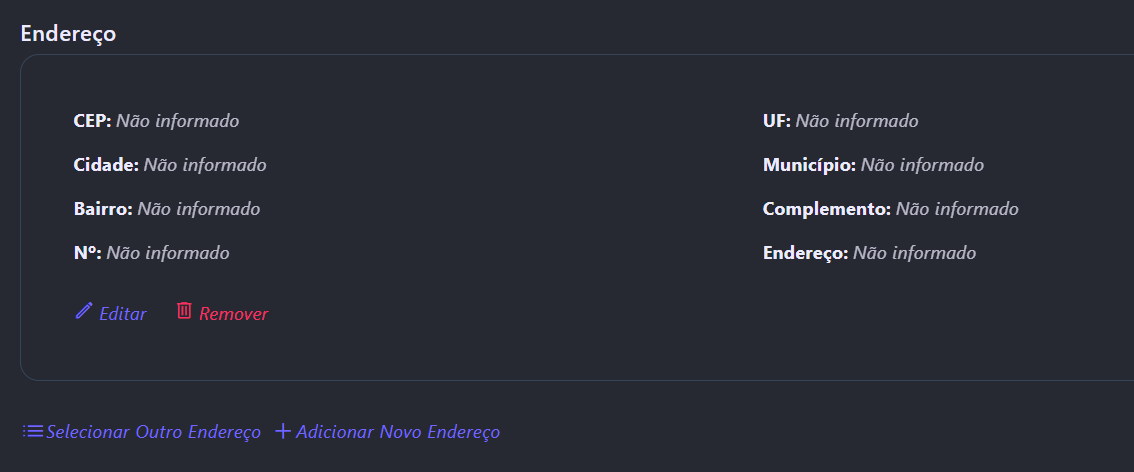
Task: Click the plus icon for new address
Action: [283, 431]
